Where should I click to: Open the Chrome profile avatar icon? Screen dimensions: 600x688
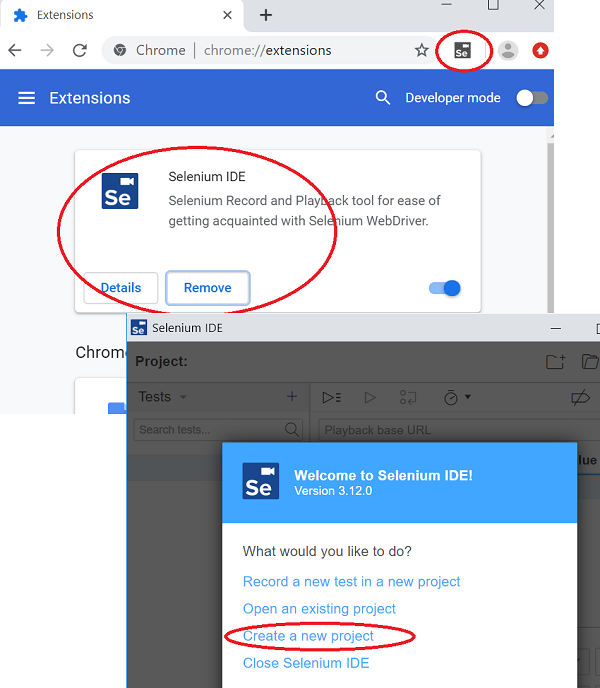pyautogui.click(x=508, y=50)
